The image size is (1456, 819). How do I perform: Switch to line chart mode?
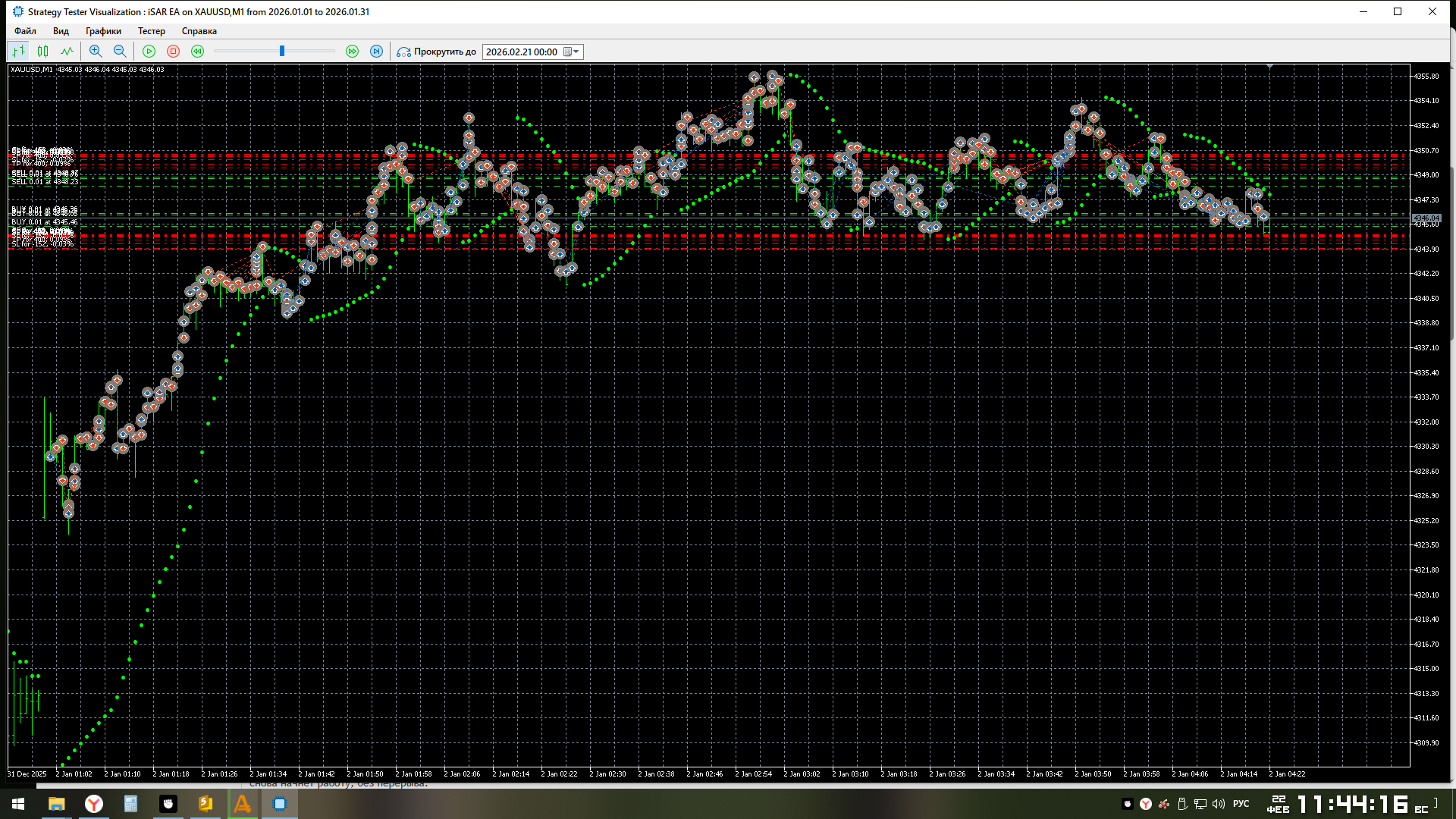pyautogui.click(x=67, y=52)
